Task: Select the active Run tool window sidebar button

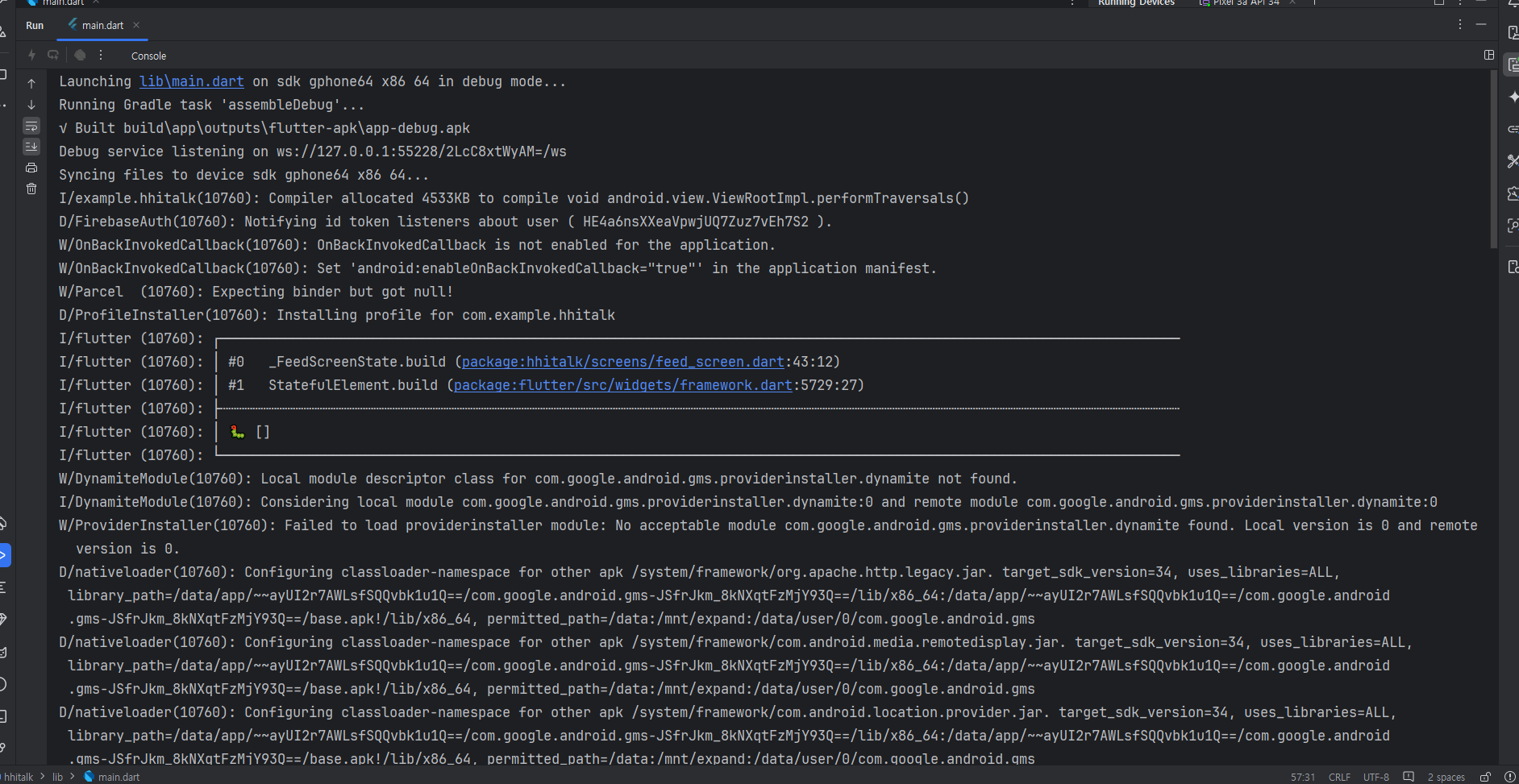Action: (x=4, y=555)
